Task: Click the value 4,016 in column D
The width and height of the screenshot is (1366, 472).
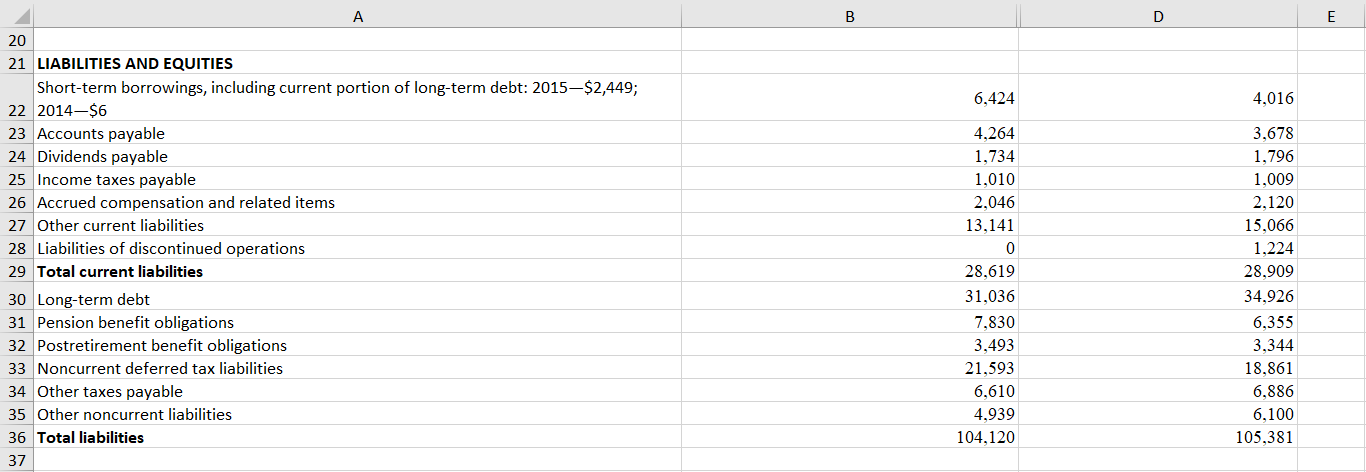Action: pos(1273,99)
